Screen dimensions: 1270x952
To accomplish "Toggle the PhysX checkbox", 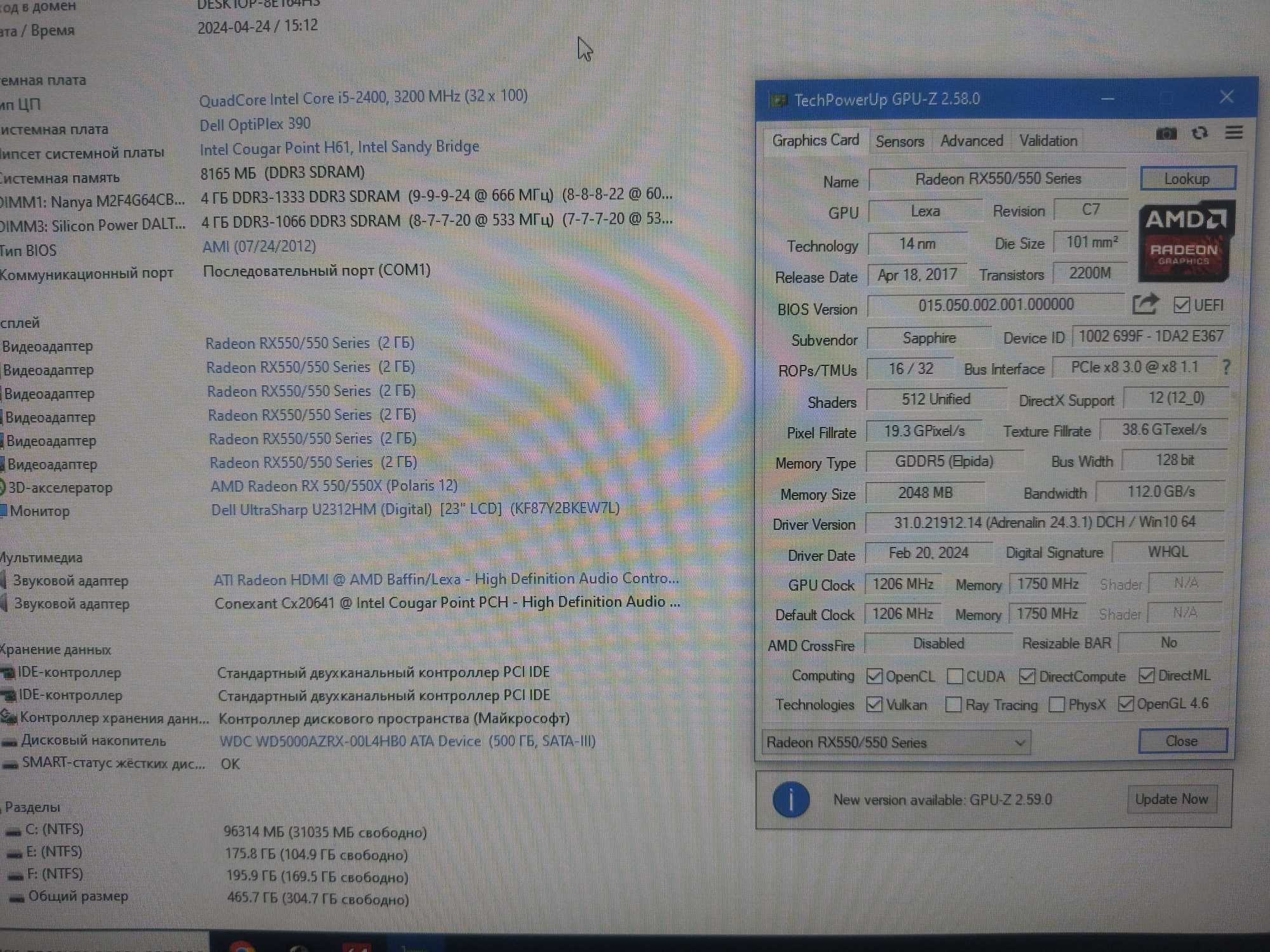I will coord(1057,704).
